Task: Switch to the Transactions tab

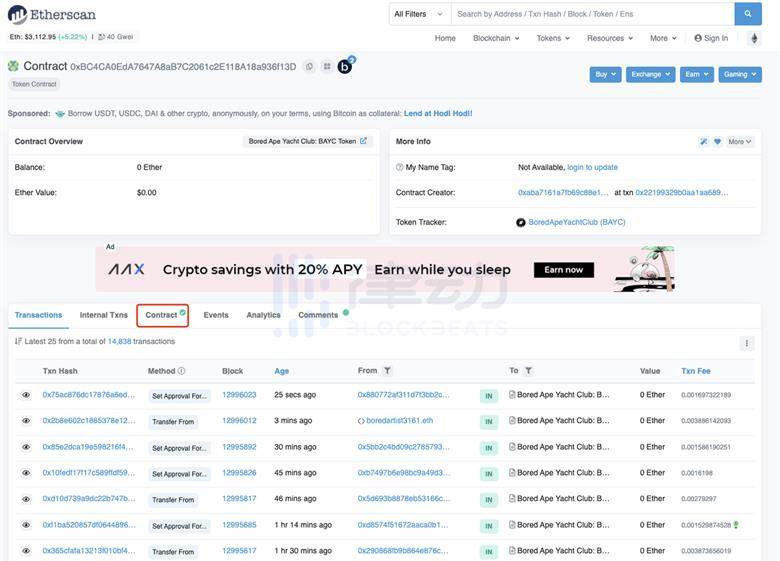Action: click(x=38, y=315)
